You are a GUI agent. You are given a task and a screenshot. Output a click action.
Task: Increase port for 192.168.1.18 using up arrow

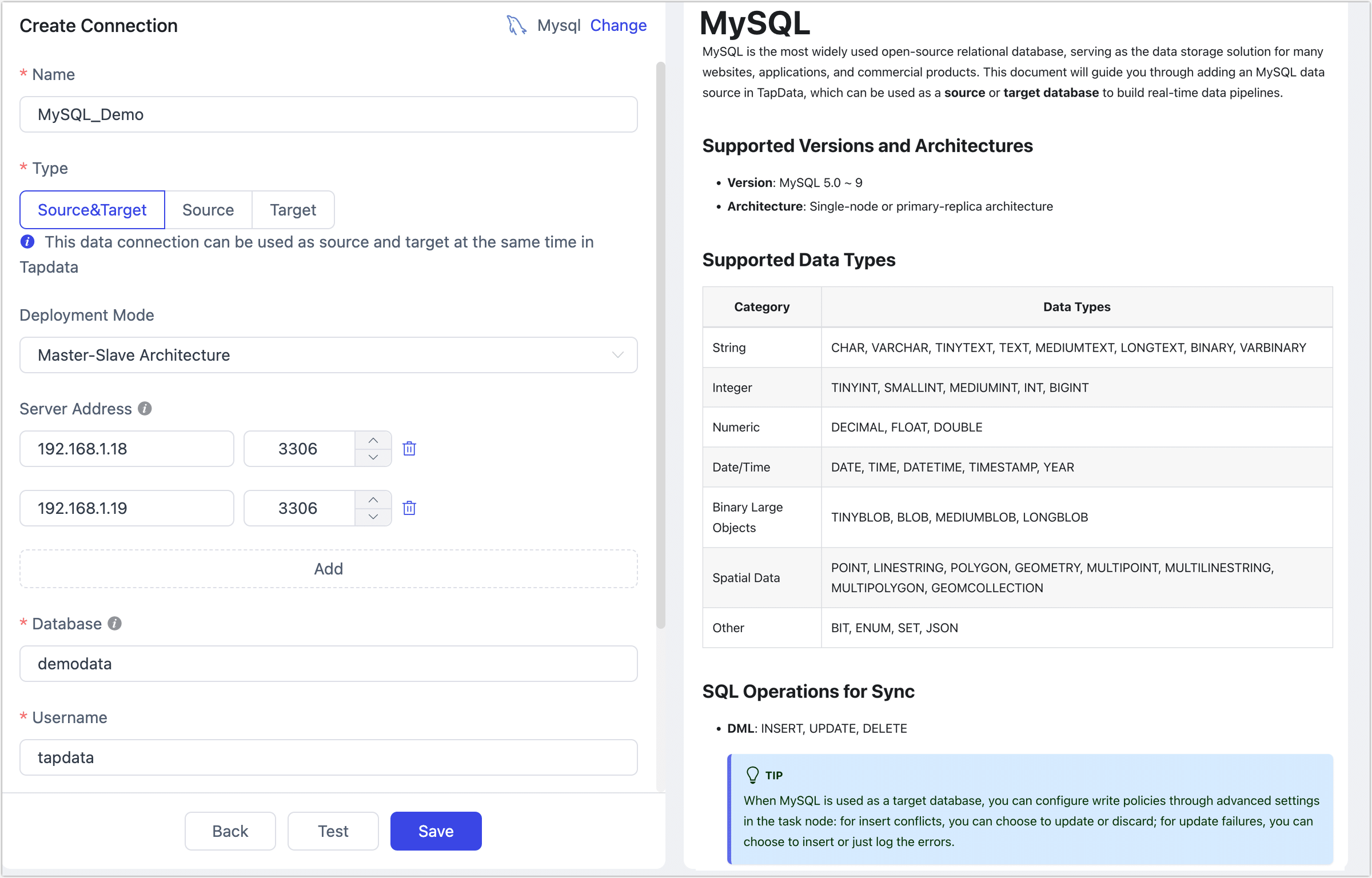373,440
